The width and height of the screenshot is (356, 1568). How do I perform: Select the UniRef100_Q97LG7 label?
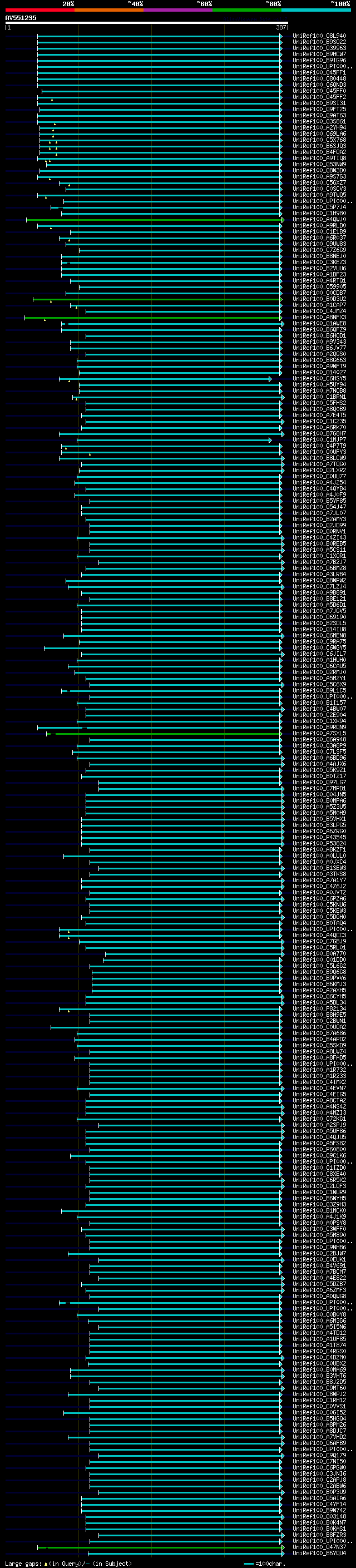[x=319, y=783]
